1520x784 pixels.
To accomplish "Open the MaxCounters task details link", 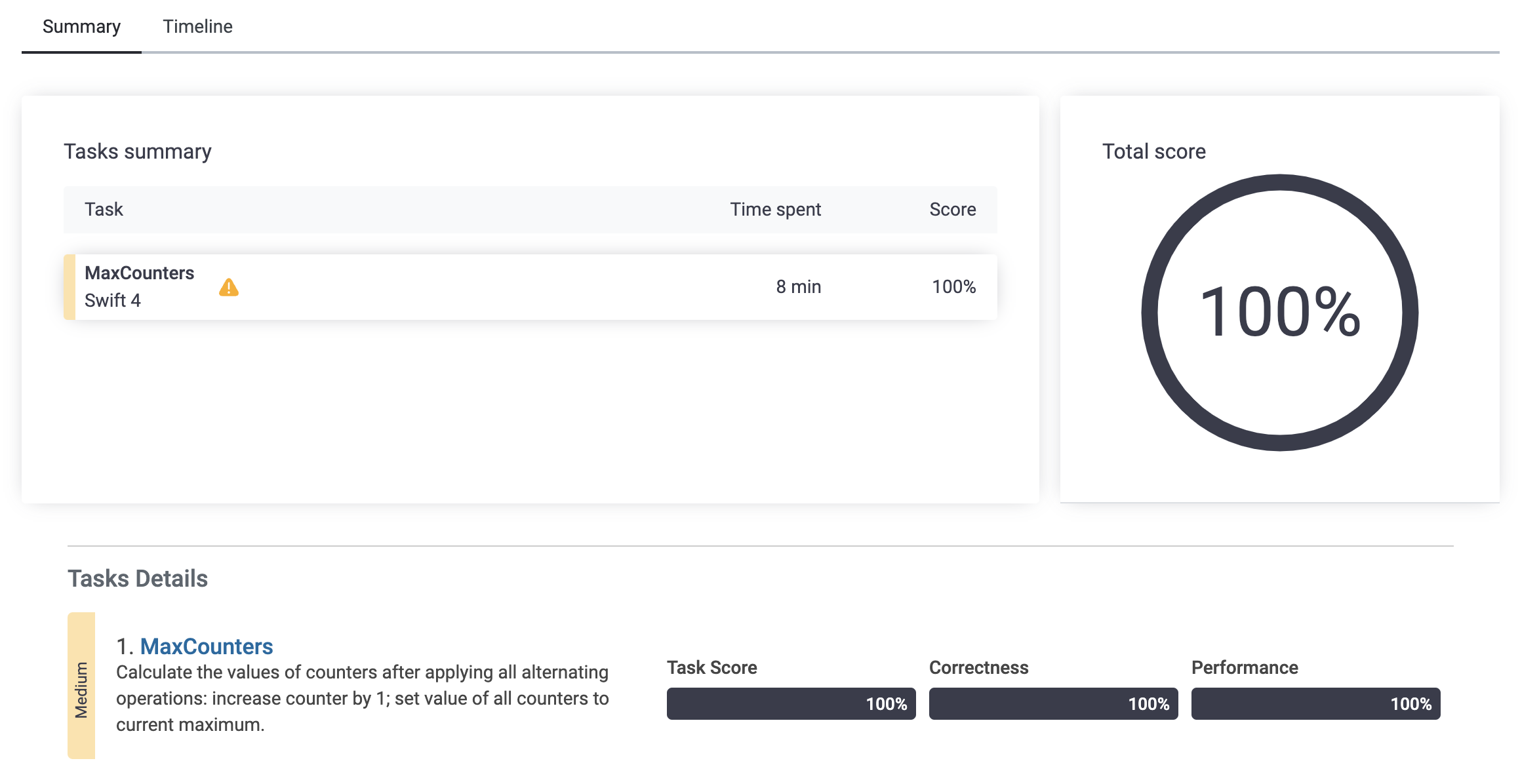I will pyautogui.click(x=207, y=646).
